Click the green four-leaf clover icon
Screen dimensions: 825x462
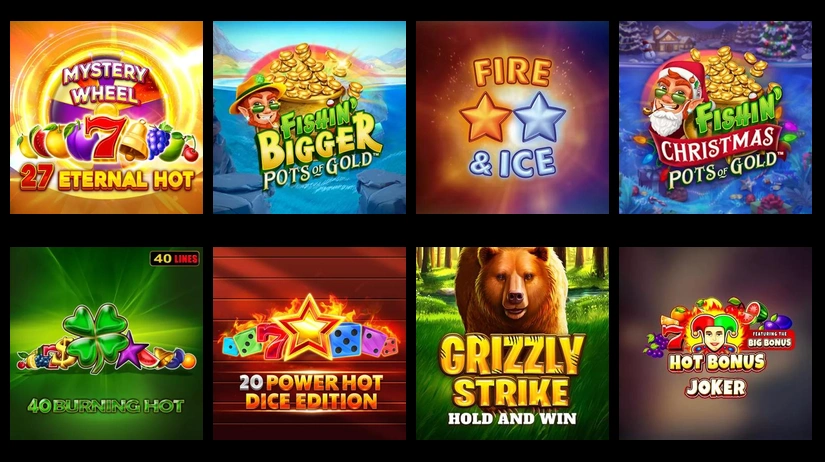click(x=97, y=337)
